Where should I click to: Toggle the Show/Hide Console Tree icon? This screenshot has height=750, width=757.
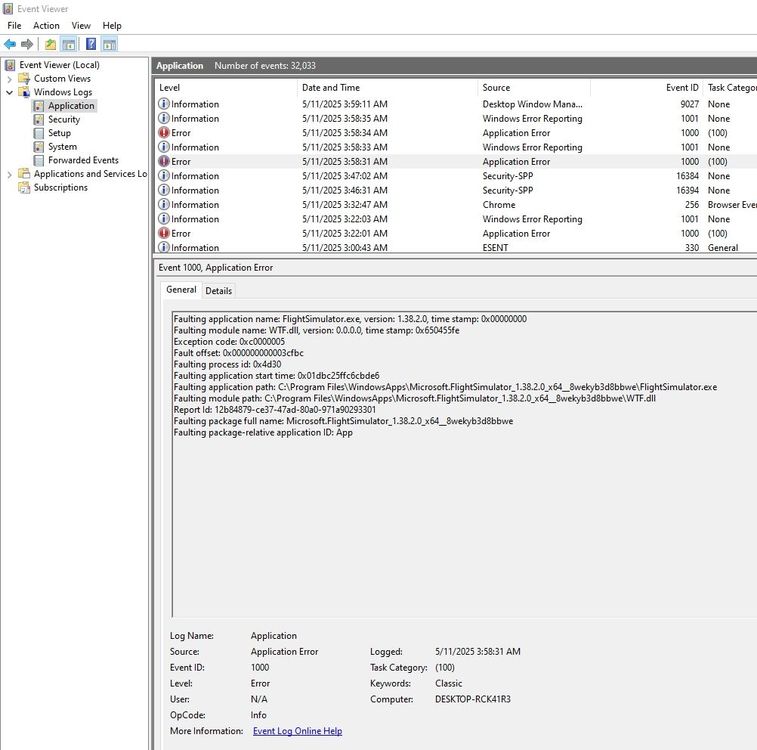coord(69,44)
